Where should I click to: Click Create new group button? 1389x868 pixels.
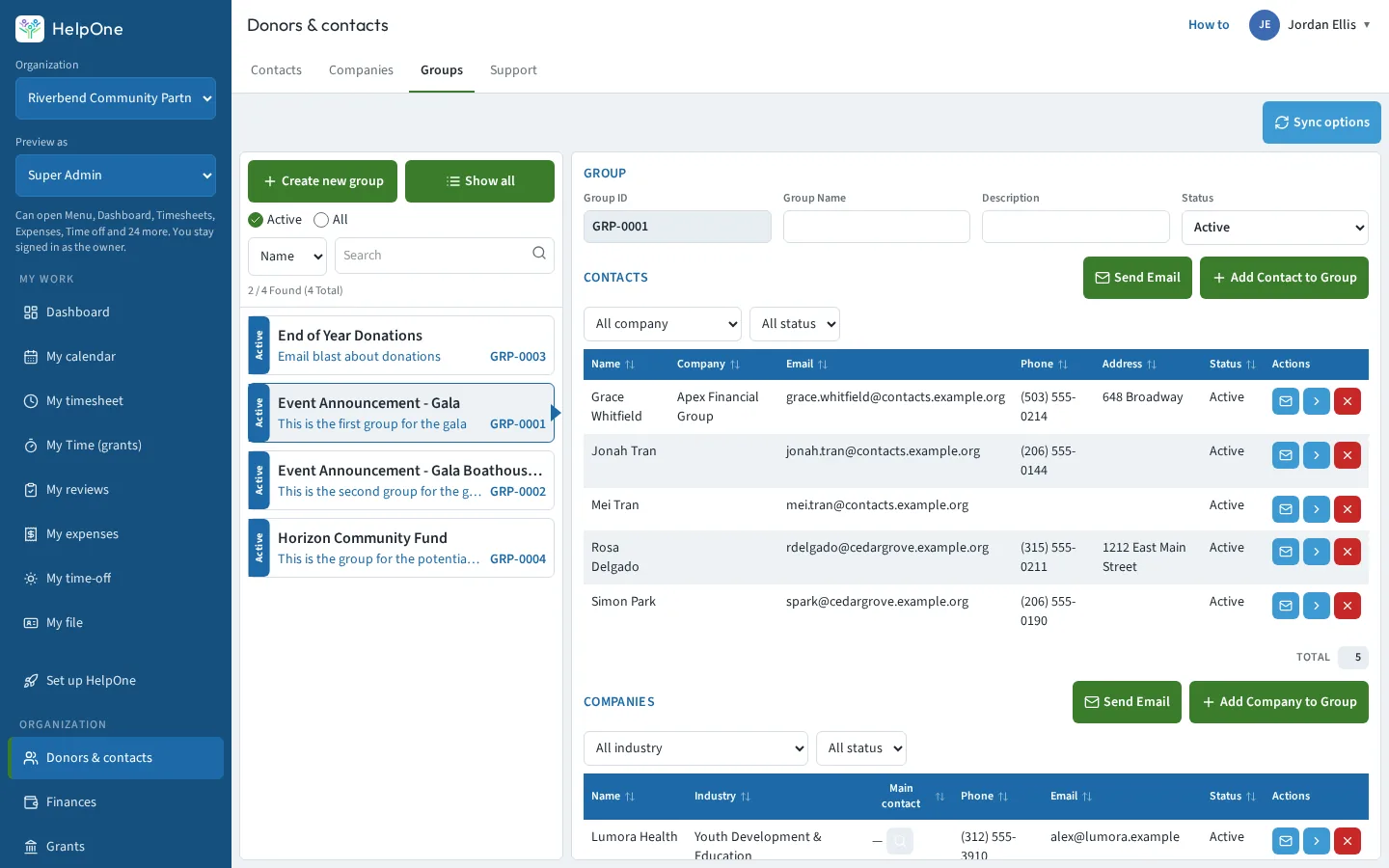point(322,181)
